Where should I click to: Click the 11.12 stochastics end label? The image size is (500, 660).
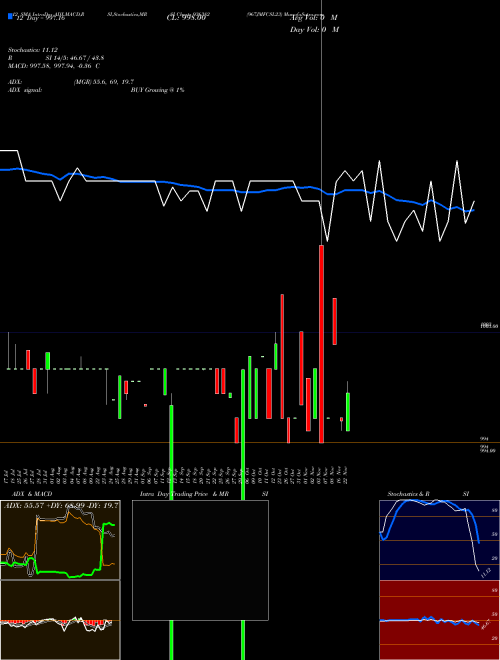(485, 573)
